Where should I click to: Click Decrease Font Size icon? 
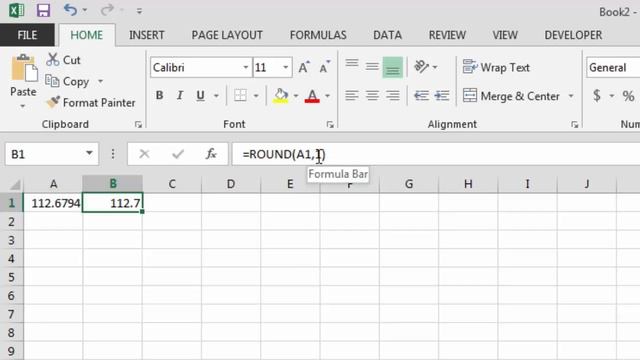click(x=324, y=67)
